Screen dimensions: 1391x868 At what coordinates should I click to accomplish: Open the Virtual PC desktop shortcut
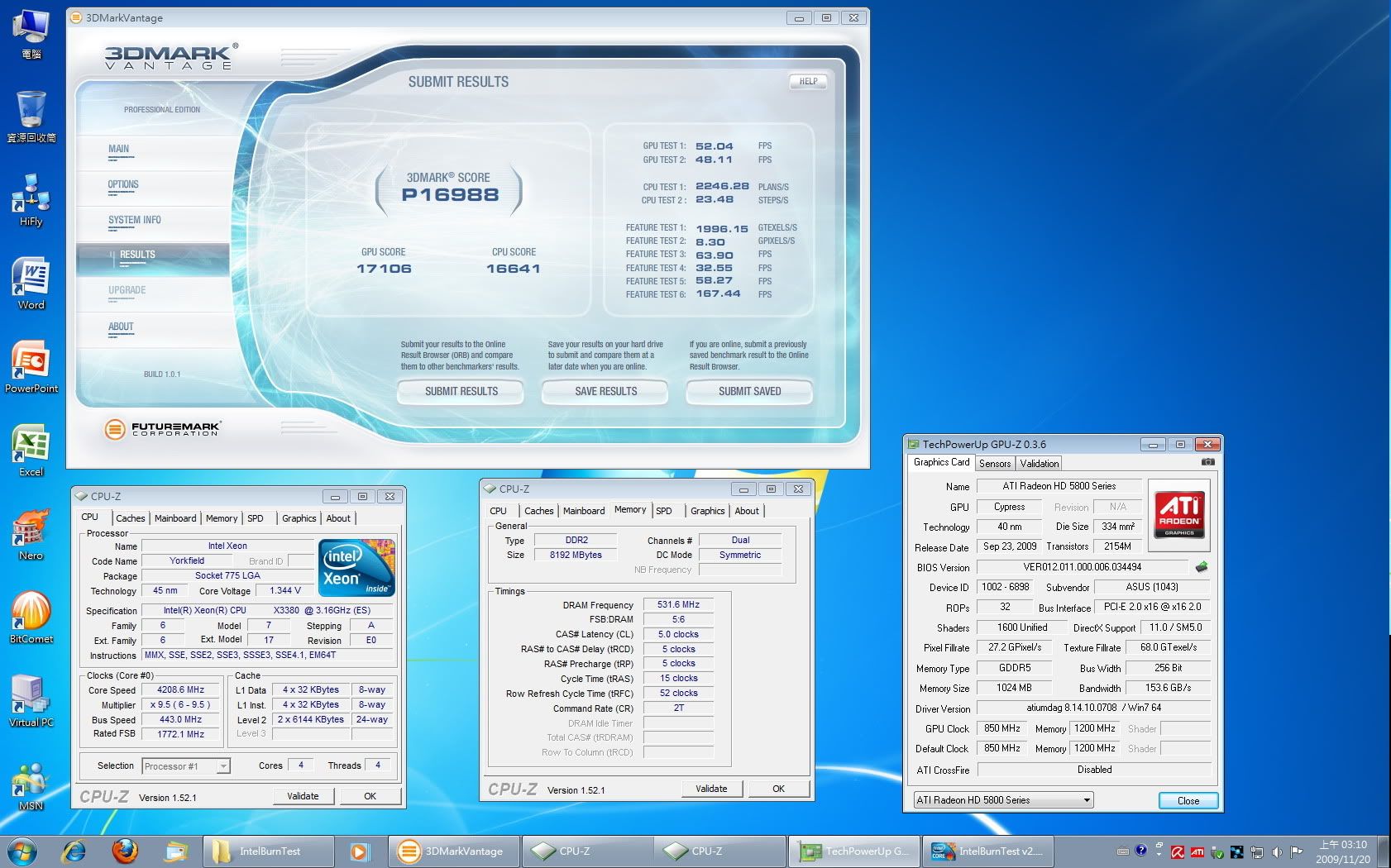coord(31,701)
